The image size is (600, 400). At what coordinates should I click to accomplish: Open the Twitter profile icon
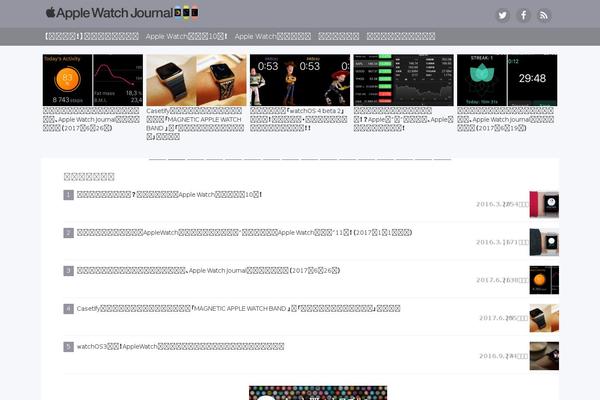pos(502,15)
